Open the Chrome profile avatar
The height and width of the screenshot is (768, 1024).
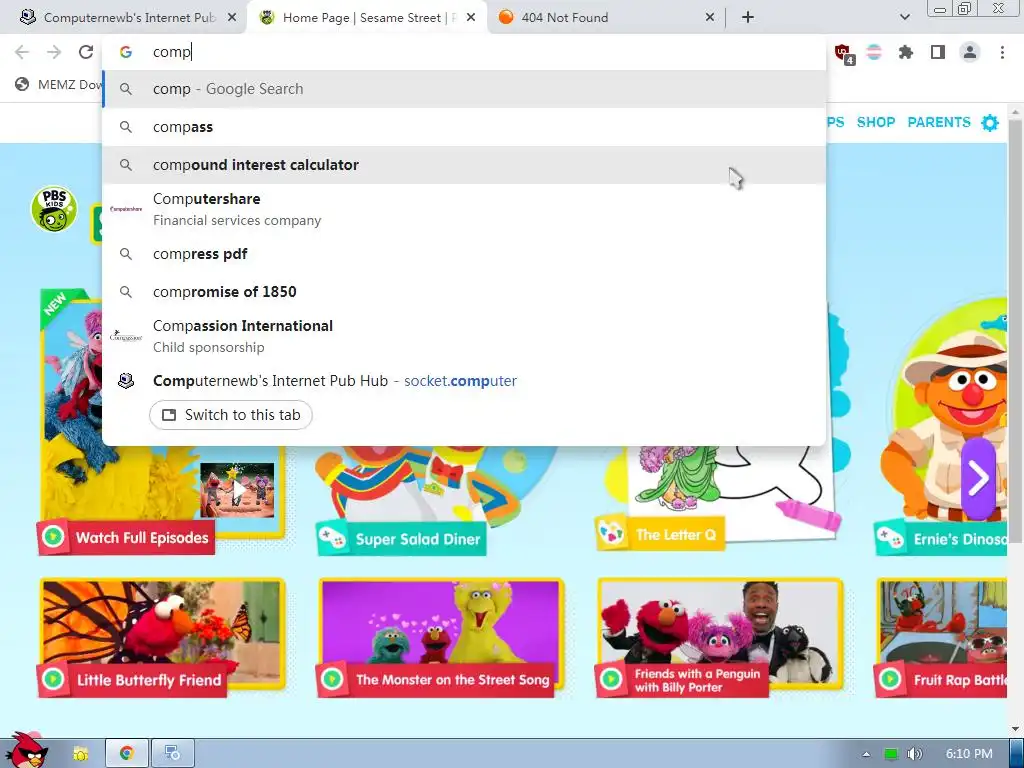[970, 52]
